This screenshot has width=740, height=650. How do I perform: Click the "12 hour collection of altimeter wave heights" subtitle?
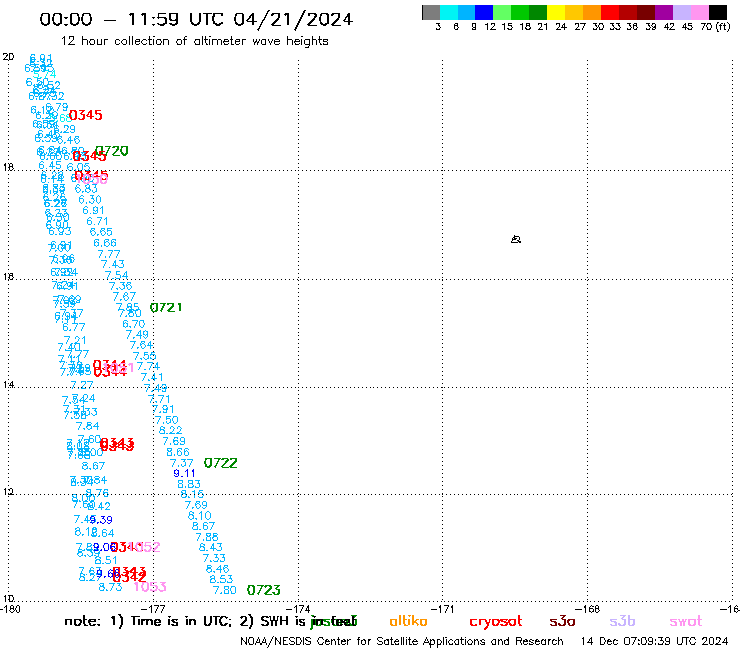pos(194,41)
